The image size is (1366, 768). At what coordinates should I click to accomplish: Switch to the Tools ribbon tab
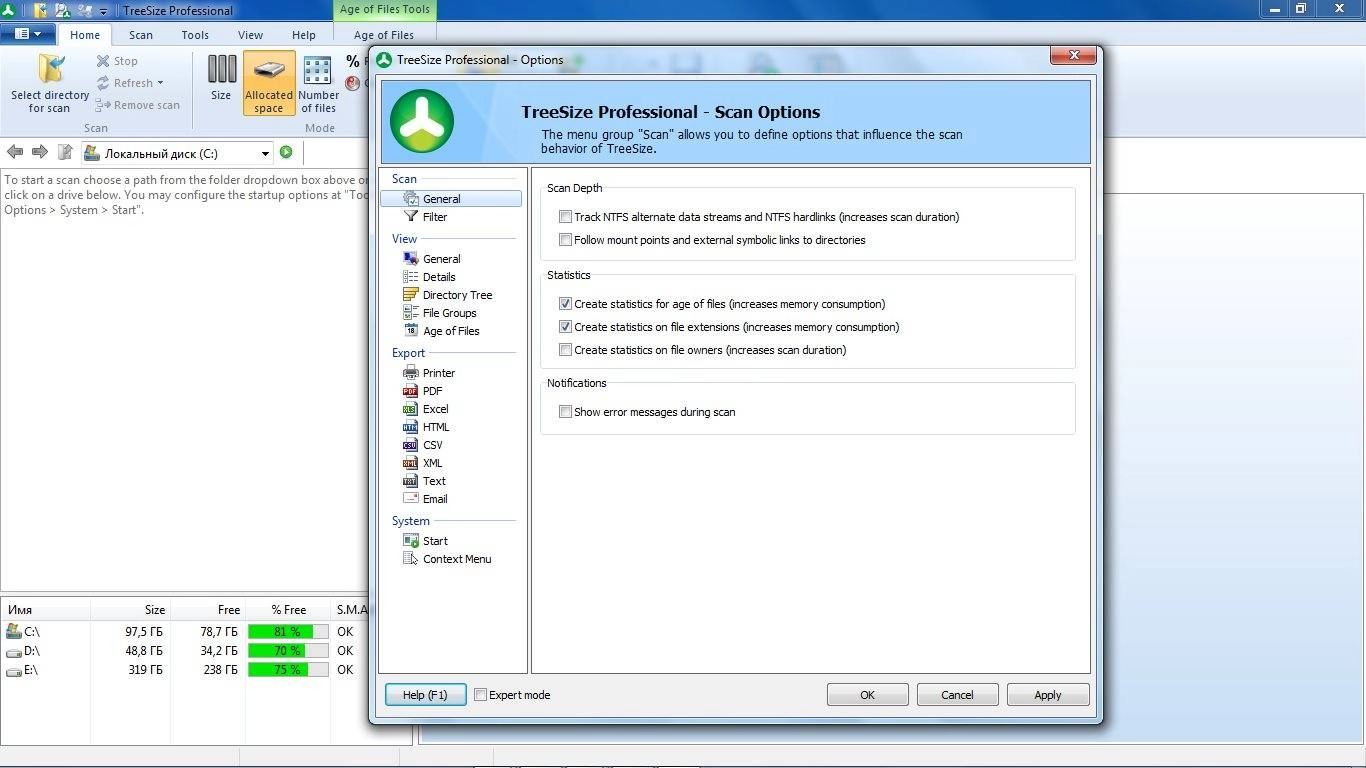195,35
